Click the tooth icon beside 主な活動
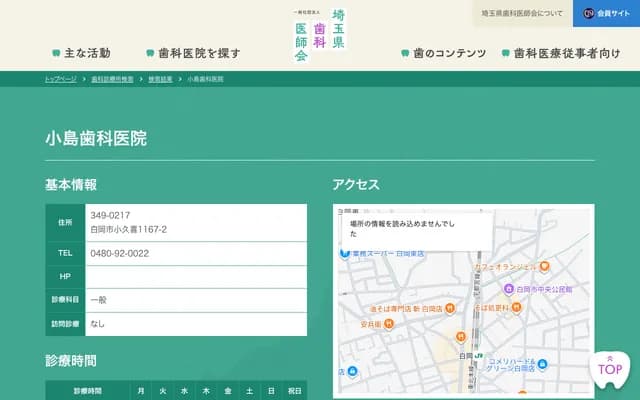Screen dimensions: 640x400 (56, 53)
